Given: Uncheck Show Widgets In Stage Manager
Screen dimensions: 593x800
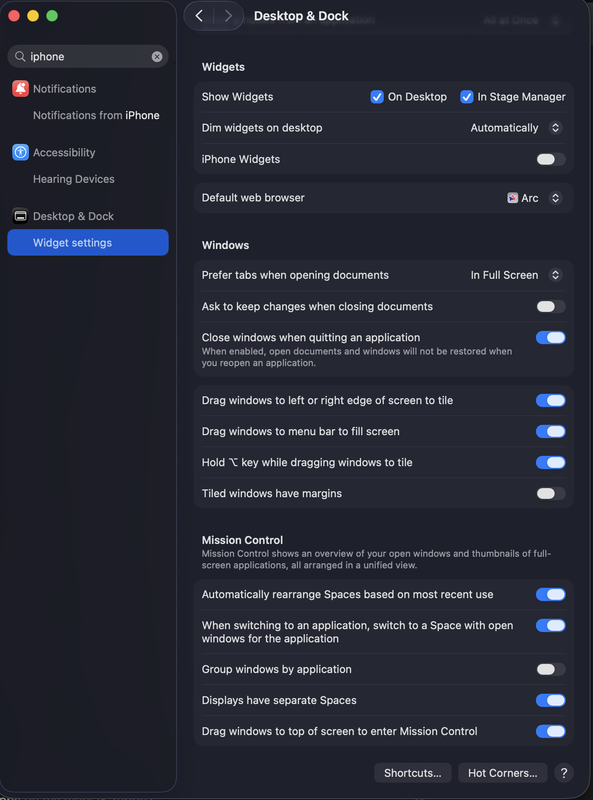Looking at the screenshot, I should coord(466,97).
